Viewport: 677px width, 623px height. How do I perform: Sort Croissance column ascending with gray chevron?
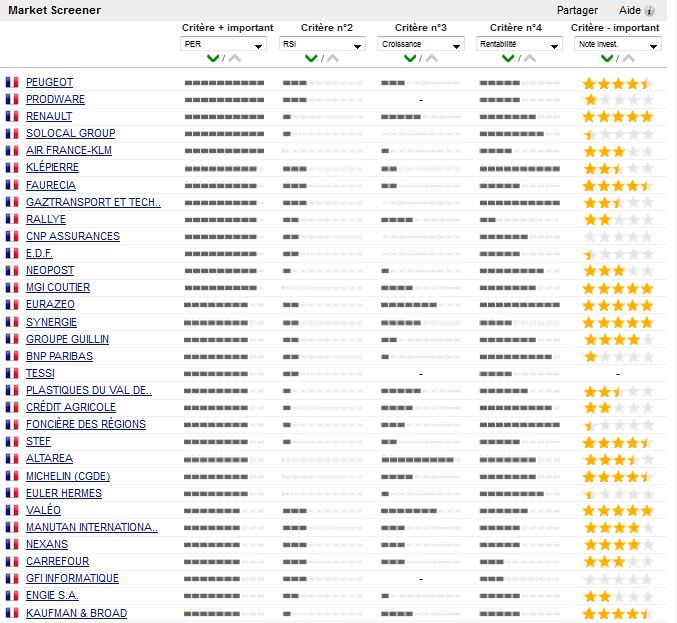pyautogui.click(x=431, y=58)
